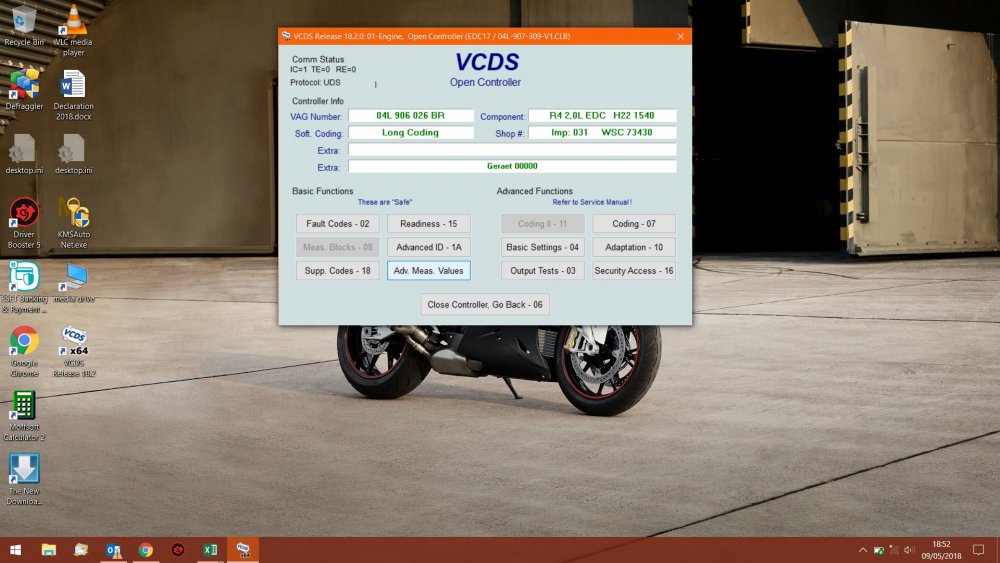Open Basic Settings - 04
The width and height of the screenshot is (1000, 563).
click(543, 247)
